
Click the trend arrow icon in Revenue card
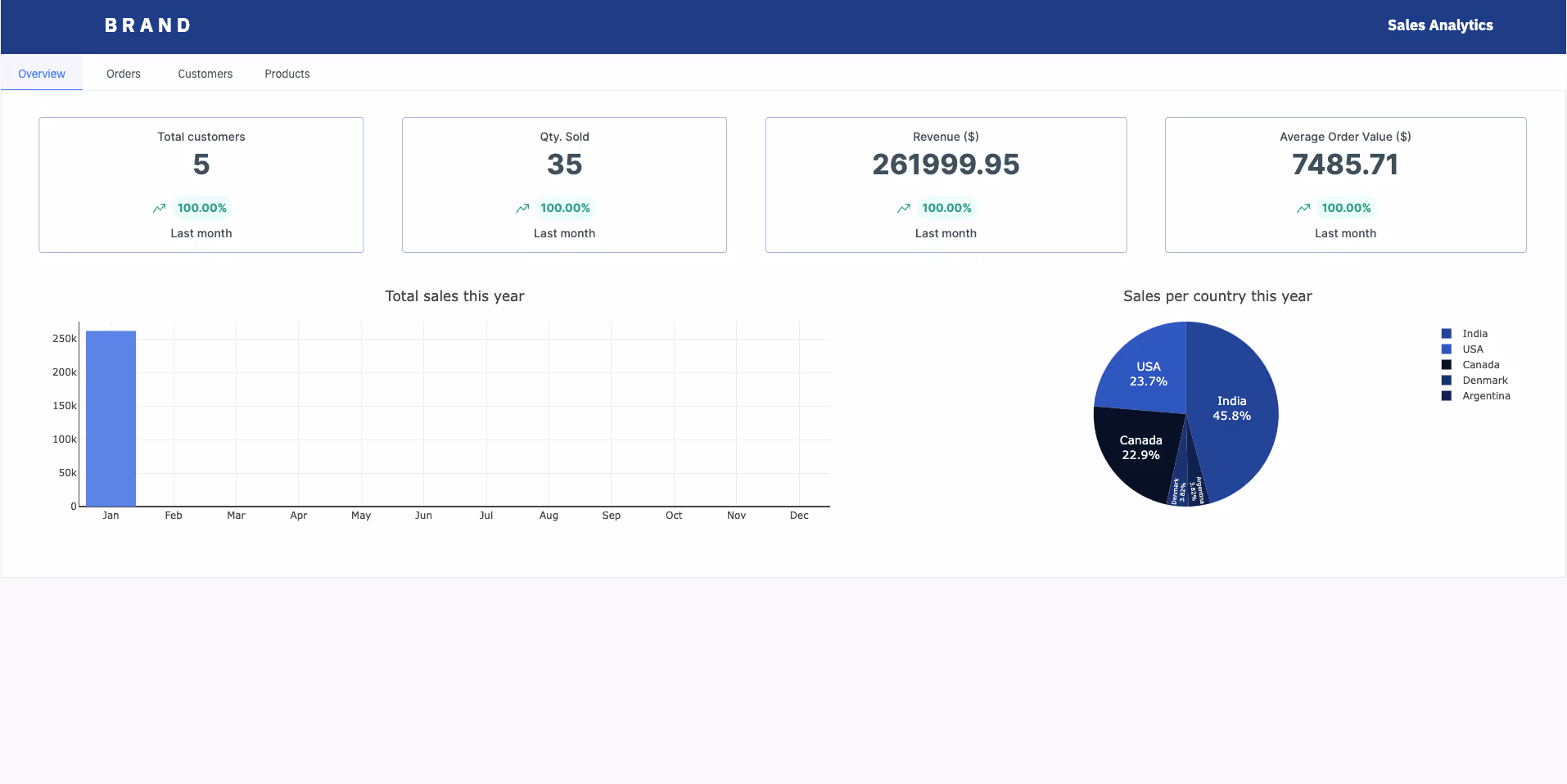pos(904,209)
